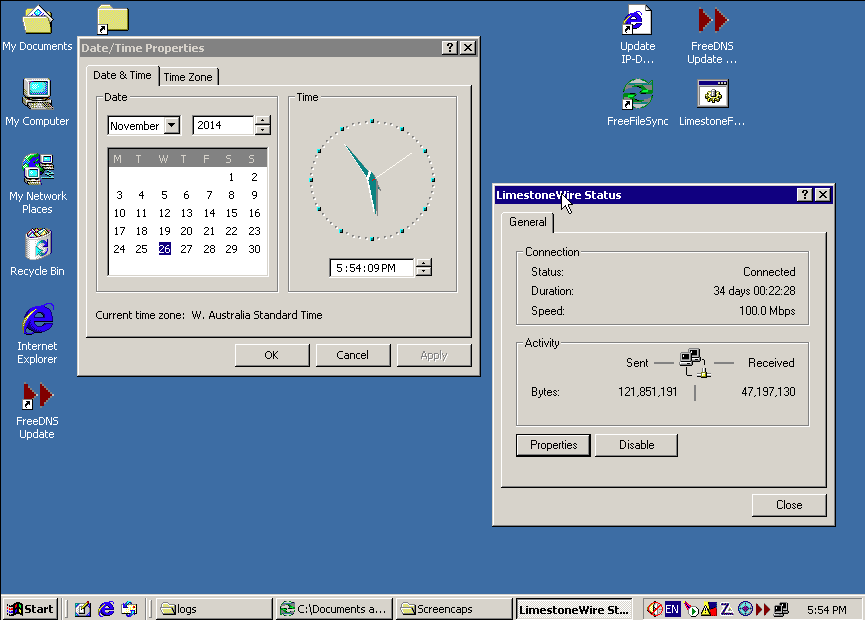Launch Internet Explorer from quick launch
The image size is (865, 620).
[x=106, y=609]
